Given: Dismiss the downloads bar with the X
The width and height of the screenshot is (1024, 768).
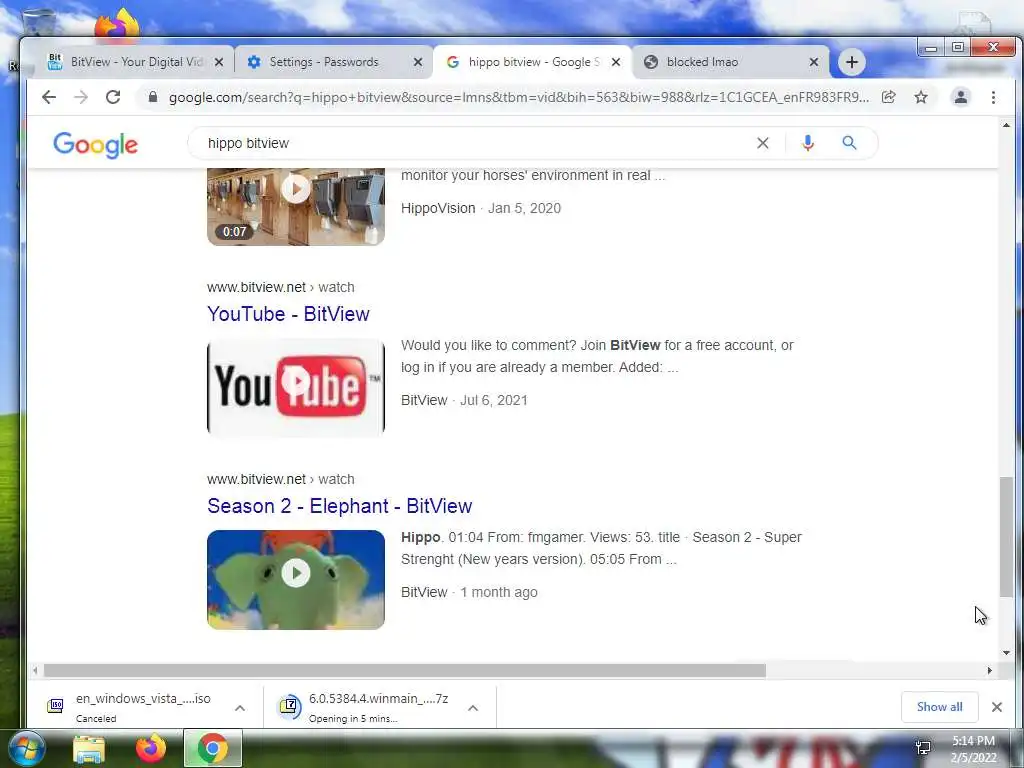Looking at the screenshot, I should 997,707.
